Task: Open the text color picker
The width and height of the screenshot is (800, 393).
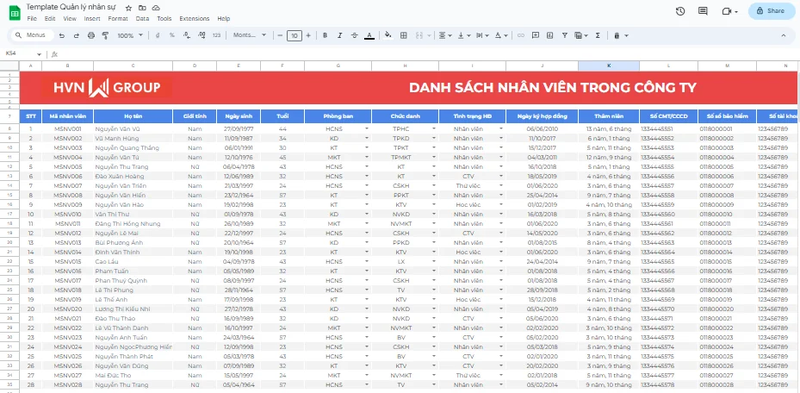Action: pos(369,36)
